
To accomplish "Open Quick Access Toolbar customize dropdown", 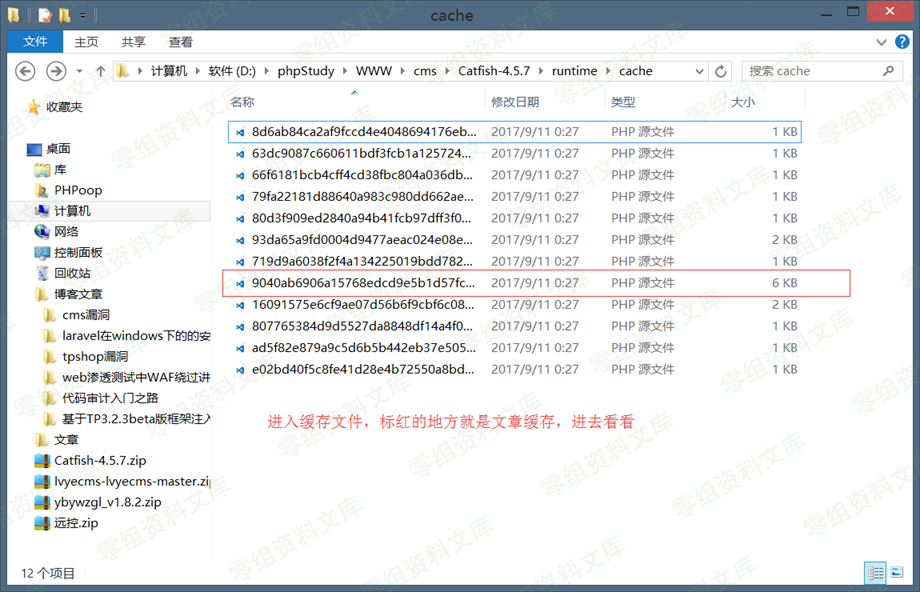I will click(82, 16).
